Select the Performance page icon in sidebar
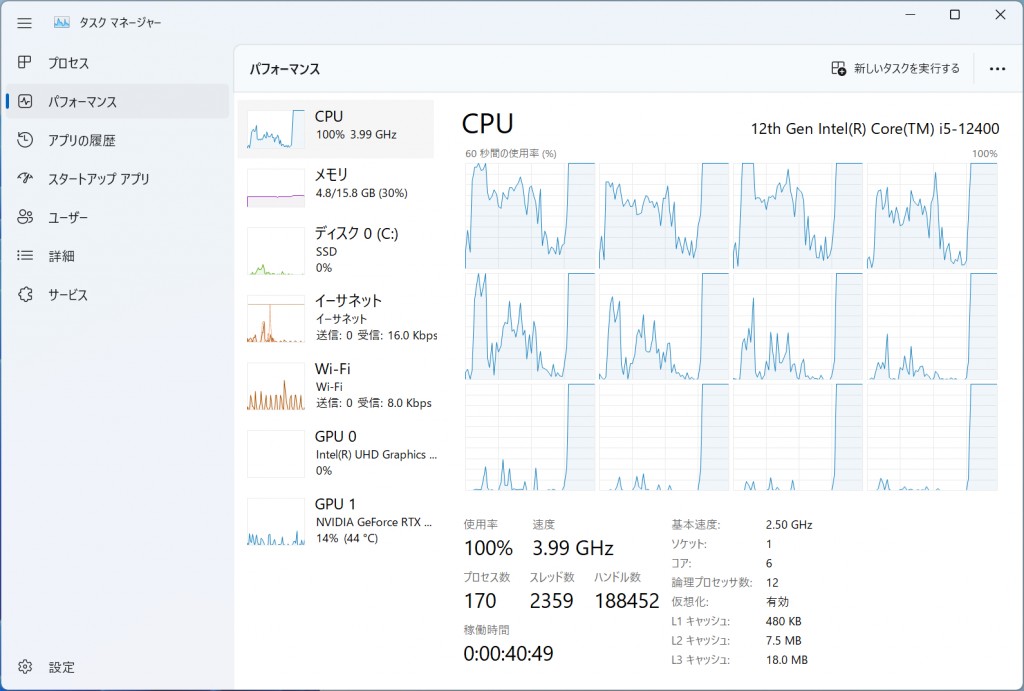The width and height of the screenshot is (1024, 691). tap(26, 101)
